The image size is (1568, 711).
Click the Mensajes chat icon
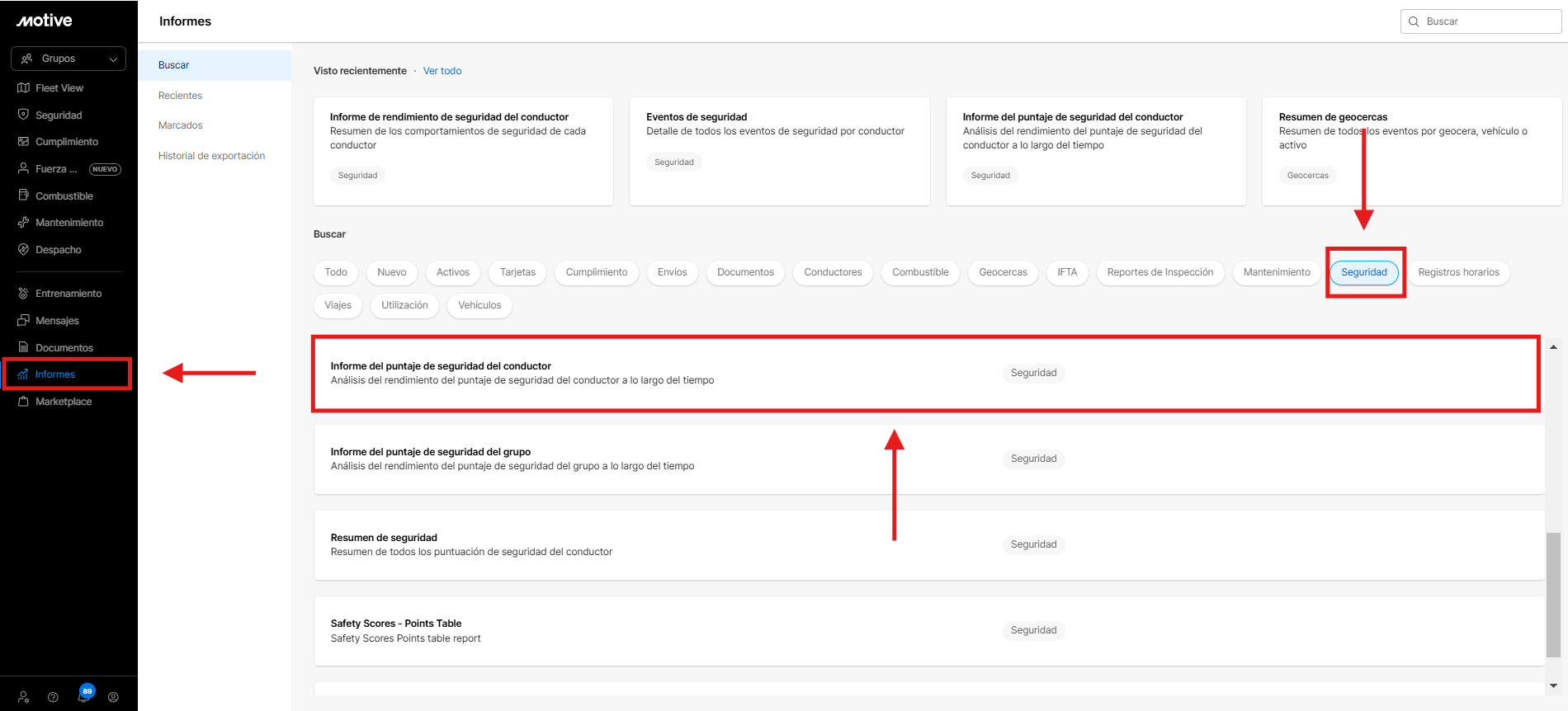[23, 321]
